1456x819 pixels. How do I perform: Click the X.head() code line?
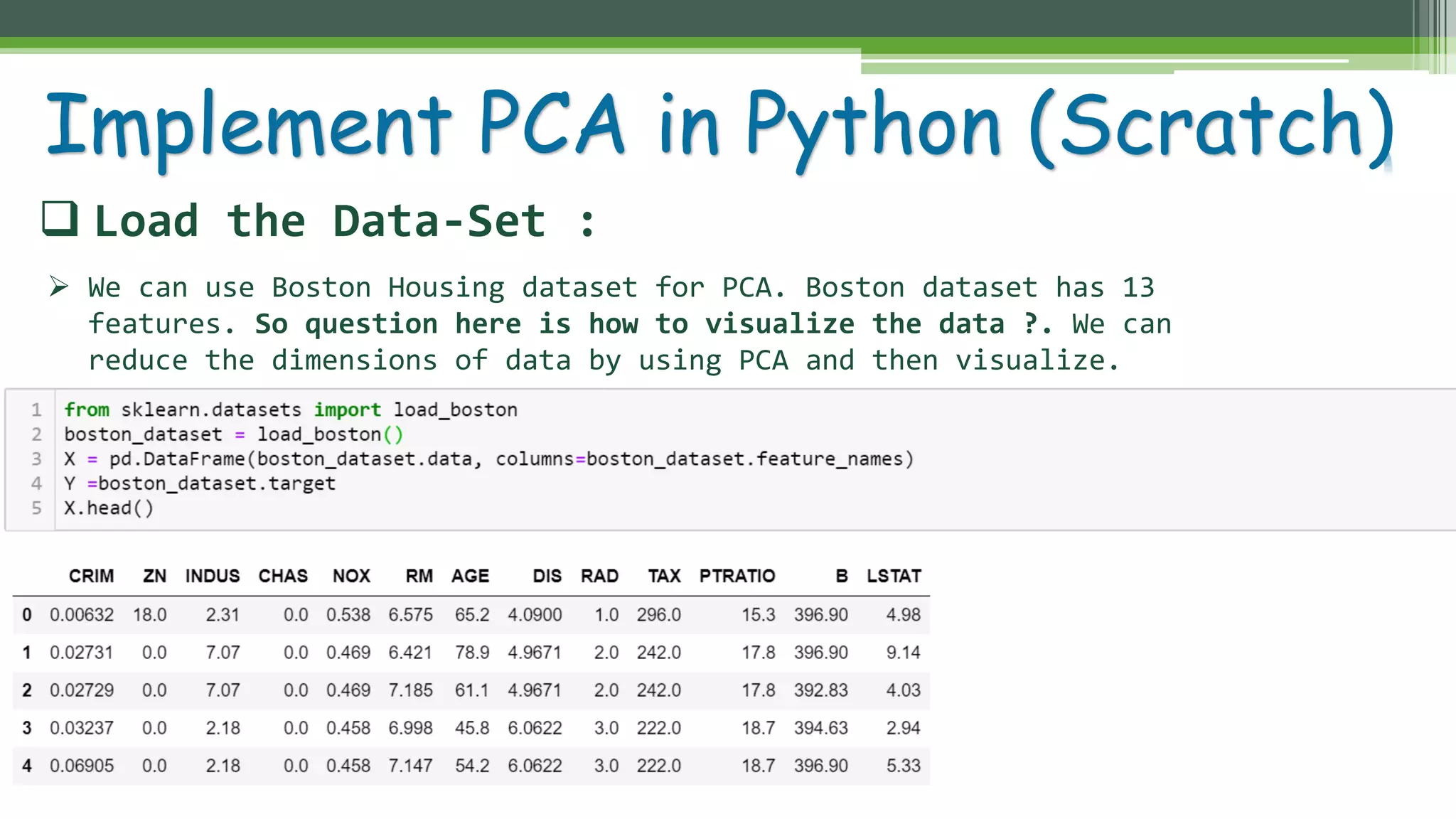pyautogui.click(x=109, y=508)
